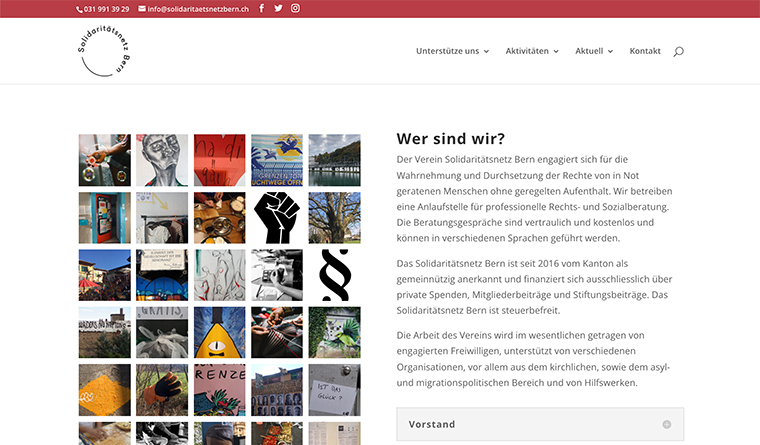
Task: Open the Twitter icon link
Action: pyautogui.click(x=278, y=8)
